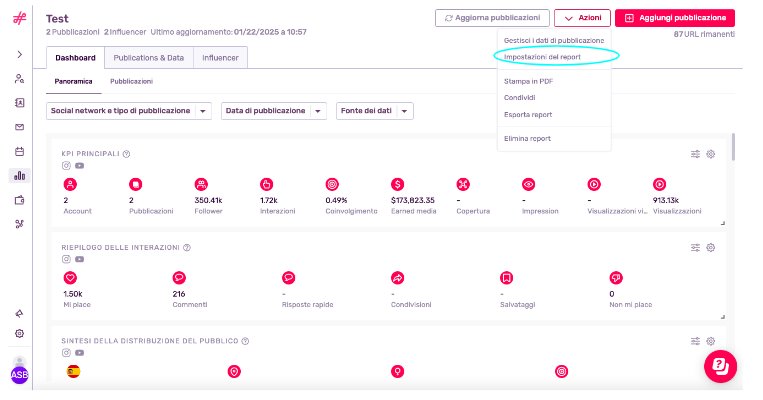Screen dimensions: 763x400
Task: Open the mail envelope sidebar icon
Action: tap(19, 127)
